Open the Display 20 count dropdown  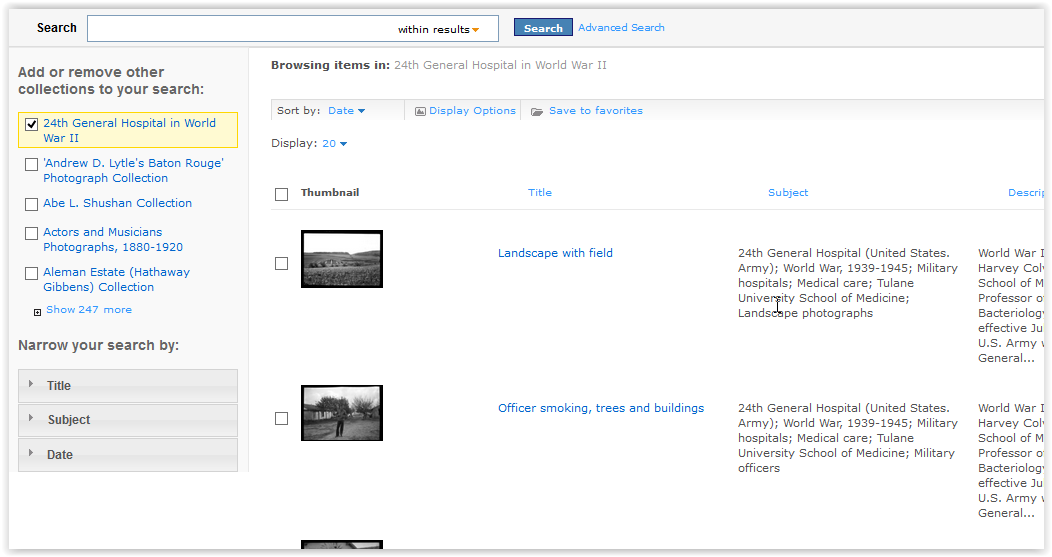(x=335, y=144)
